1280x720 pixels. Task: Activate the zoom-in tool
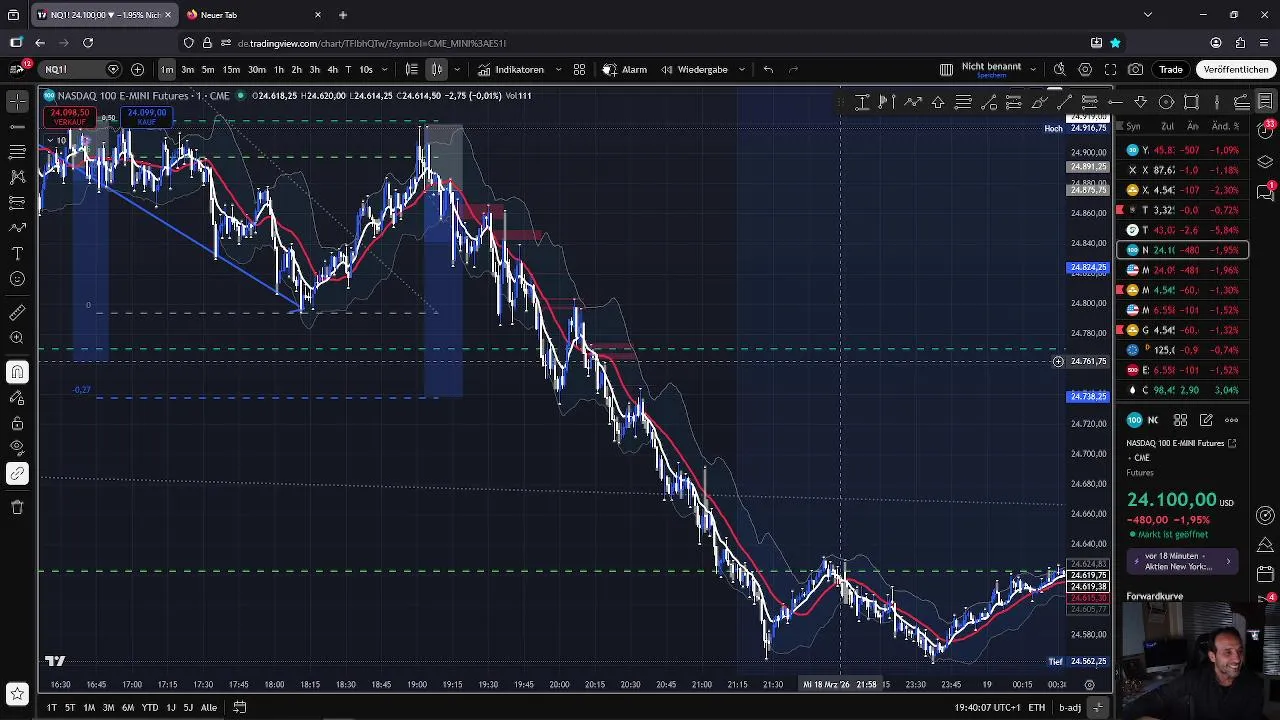point(17,338)
